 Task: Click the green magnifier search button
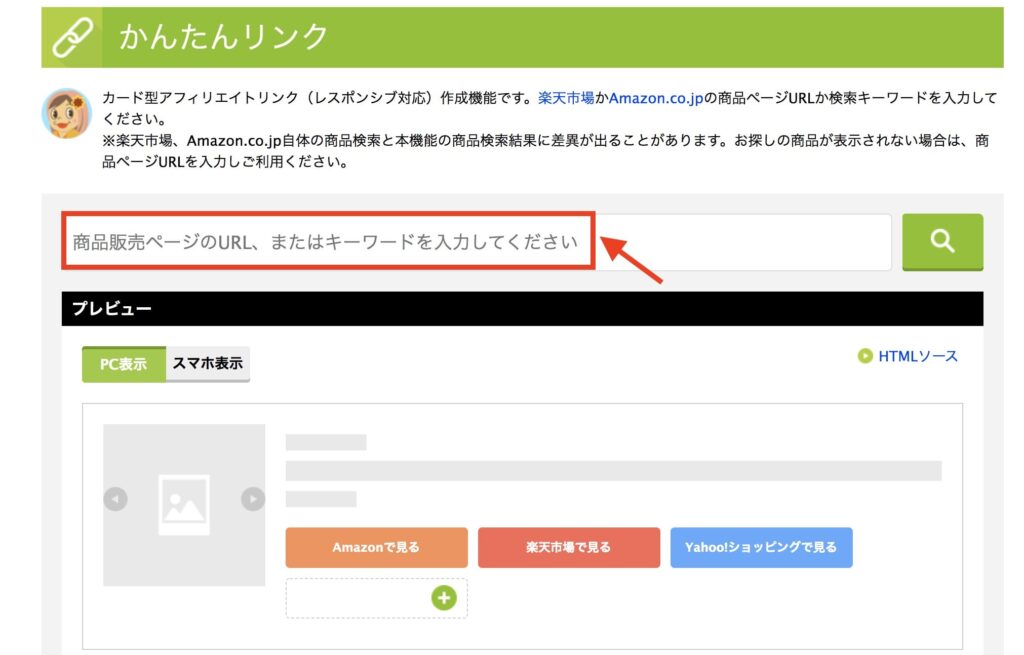pyautogui.click(x=942, y=242)
